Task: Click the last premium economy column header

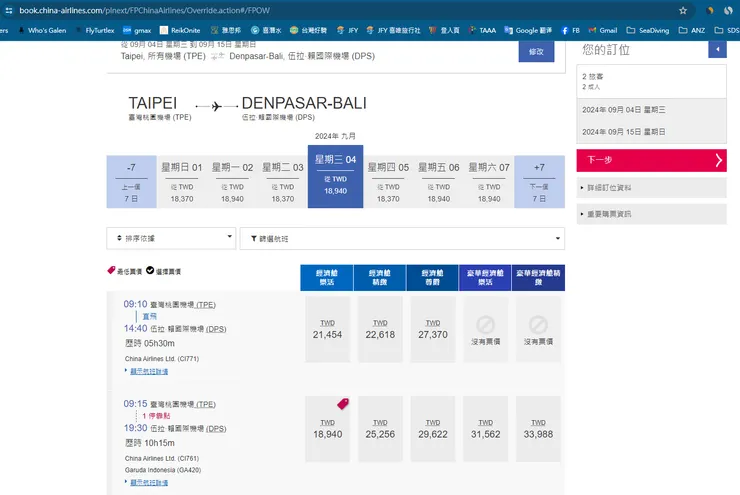Action: tap(538, 277)
